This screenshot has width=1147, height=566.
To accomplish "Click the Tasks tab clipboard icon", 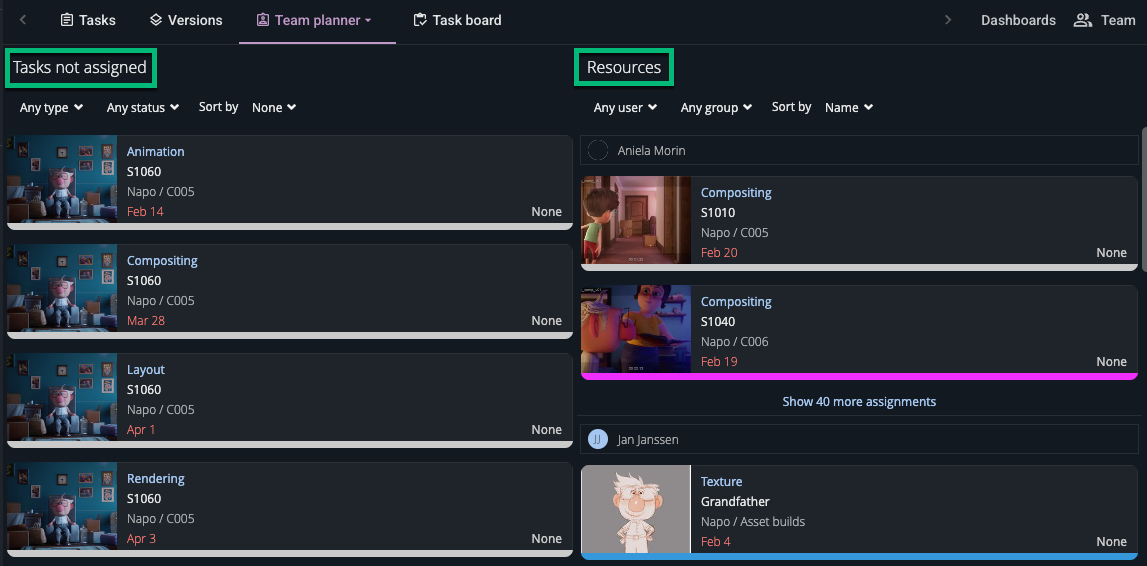I will point(67,20).
